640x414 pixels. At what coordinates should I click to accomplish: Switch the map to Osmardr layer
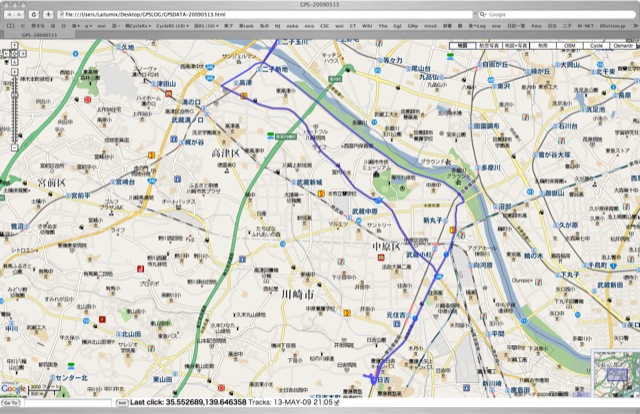pos(623,46)
